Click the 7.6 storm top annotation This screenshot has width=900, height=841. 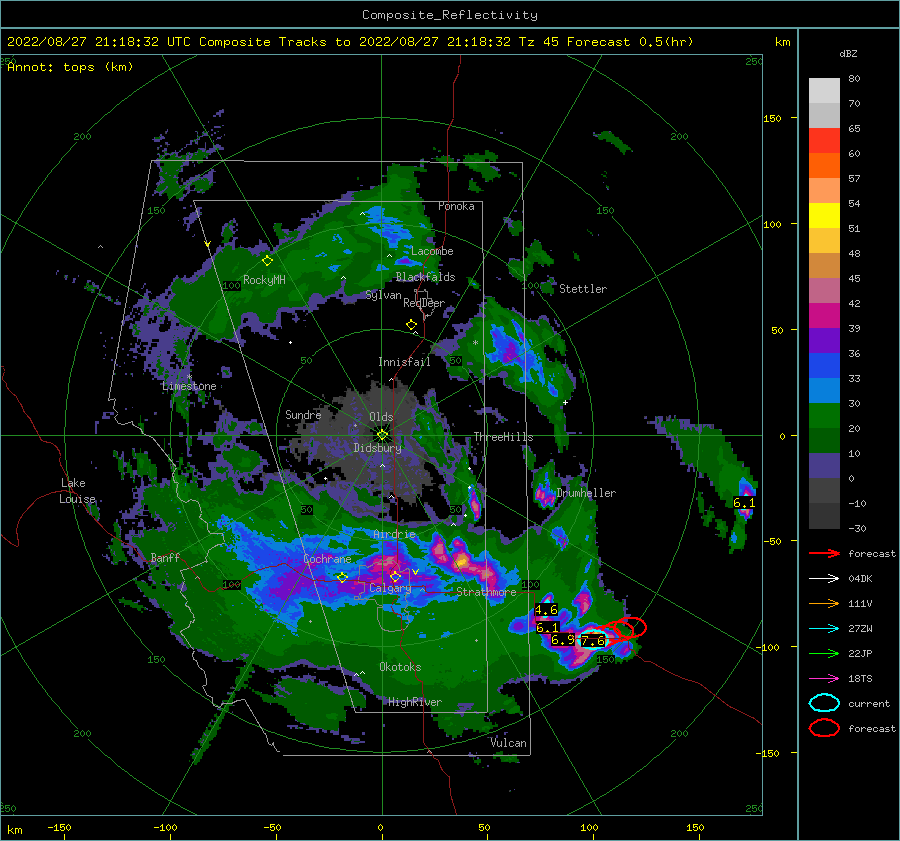pyautogui.click(x=593, y=641)
